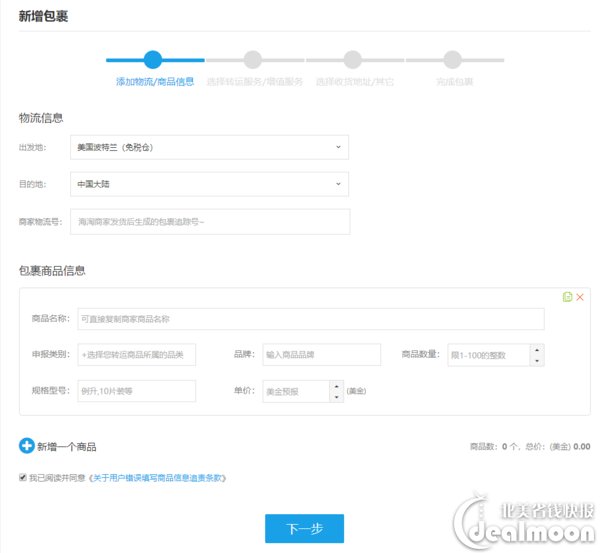Click the third gray step circle
This screenshot has width=600, height=553.
point(352,60)
